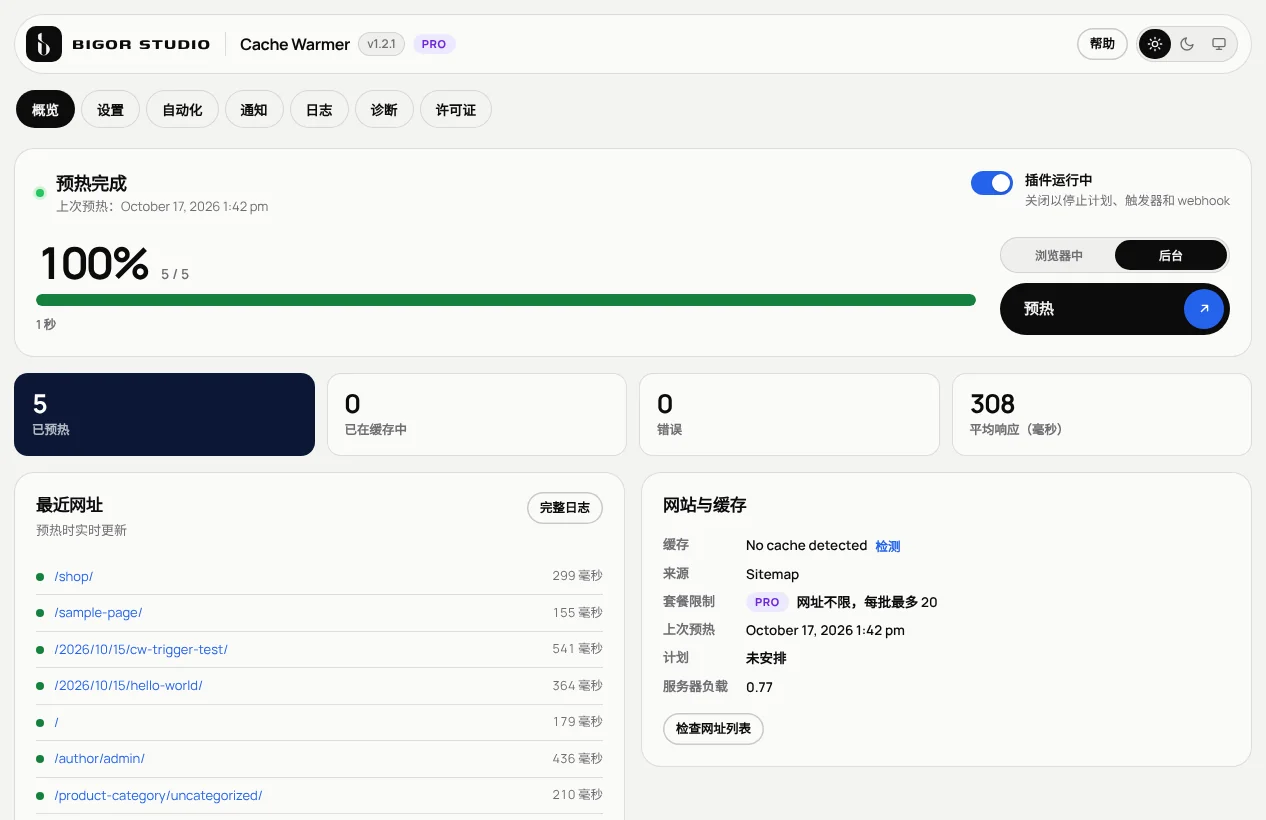Image resolution: width=1266 pixels, height=820 pixels.
Task: Open the 自动化 tab
Action: pos(182,110)
